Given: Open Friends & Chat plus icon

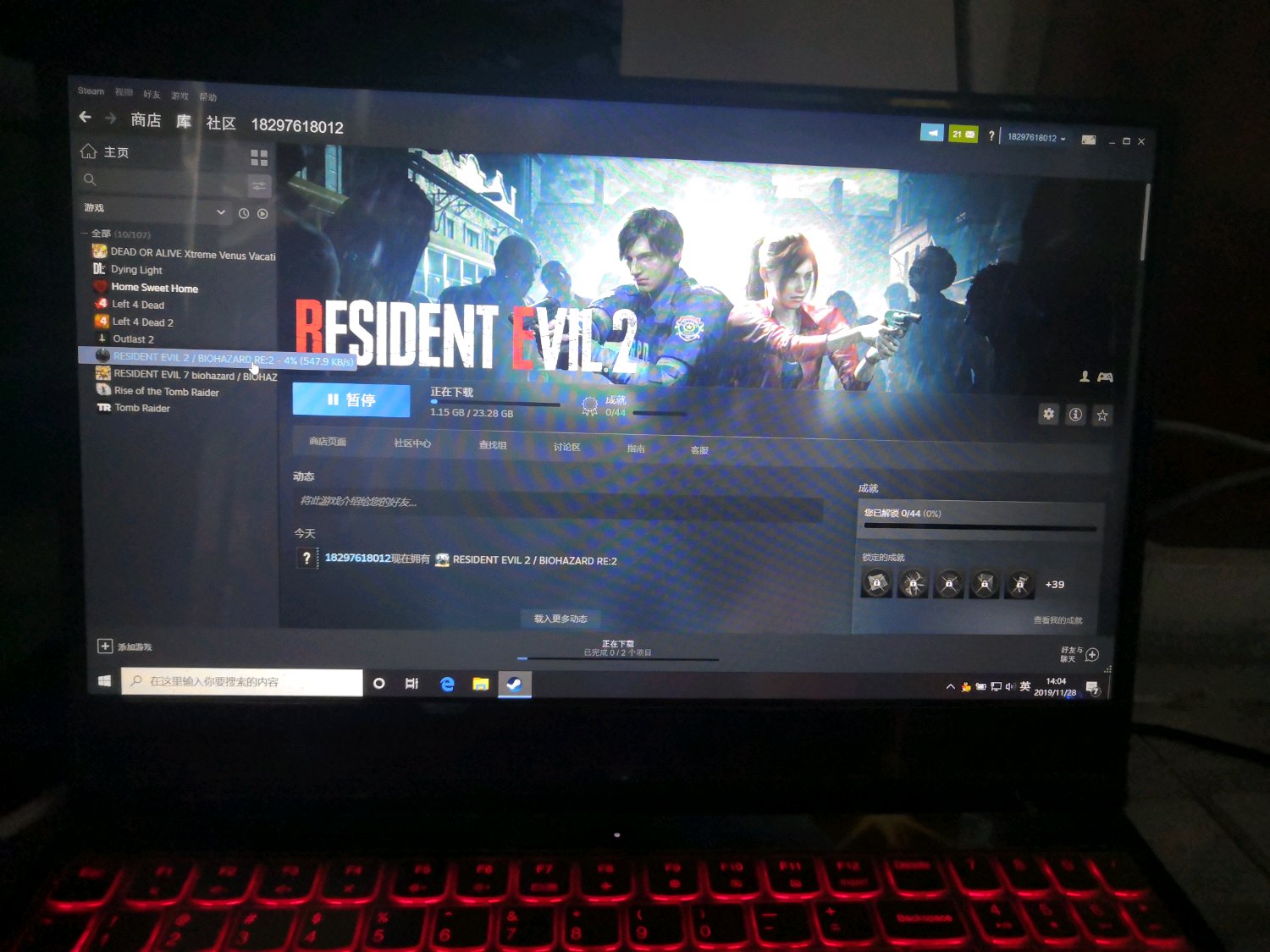Looking at the screenshot, I should [1092, 654].
